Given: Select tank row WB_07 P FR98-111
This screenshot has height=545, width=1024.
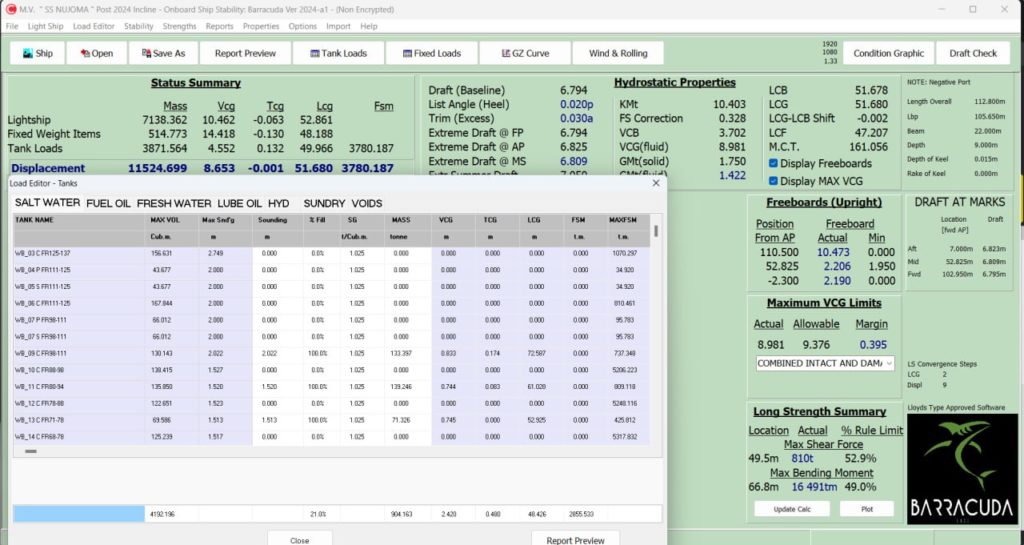Looking at the screenshot, I should [x=331, y=320].
